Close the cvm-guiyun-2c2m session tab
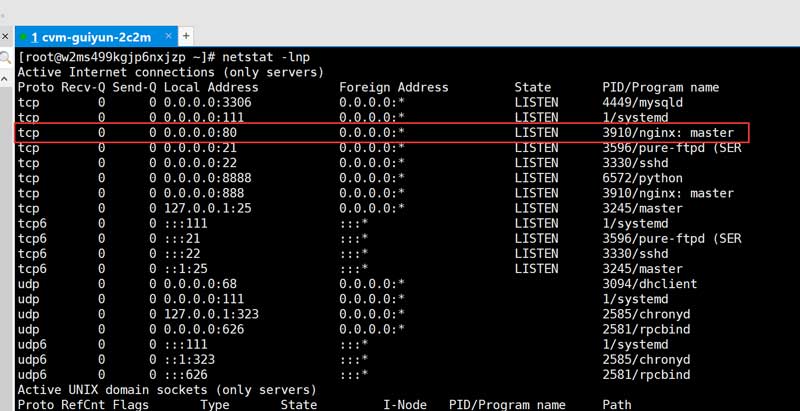Screen dimensions: 800x411 [170, 36]
